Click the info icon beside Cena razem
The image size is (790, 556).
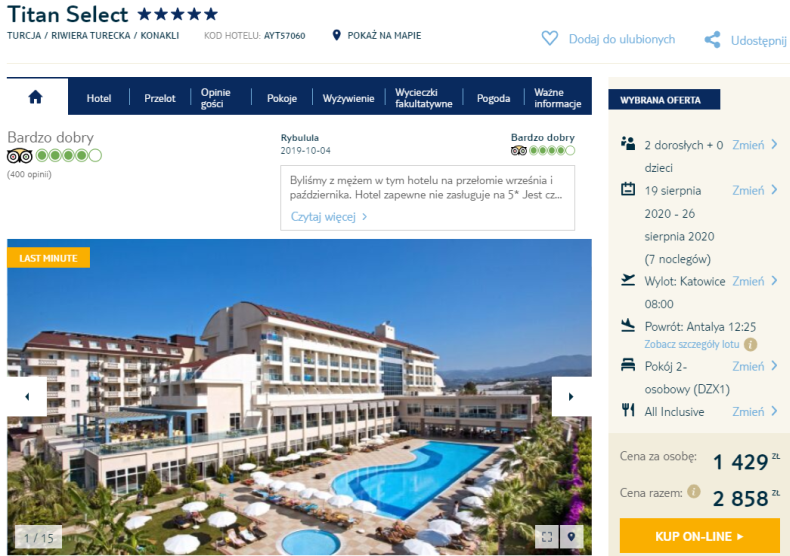694,491
